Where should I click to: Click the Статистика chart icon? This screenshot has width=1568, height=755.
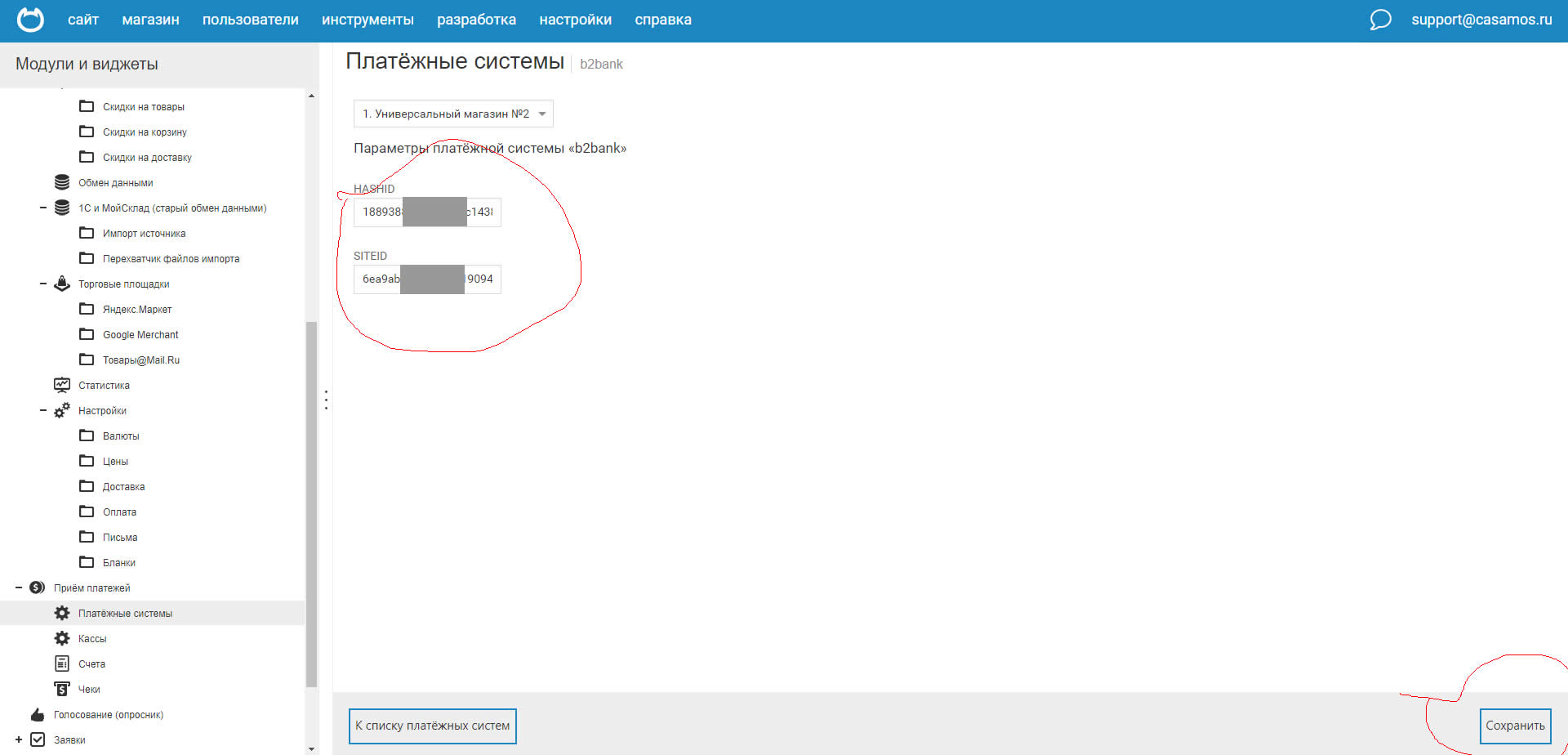(x=62, y=385)
